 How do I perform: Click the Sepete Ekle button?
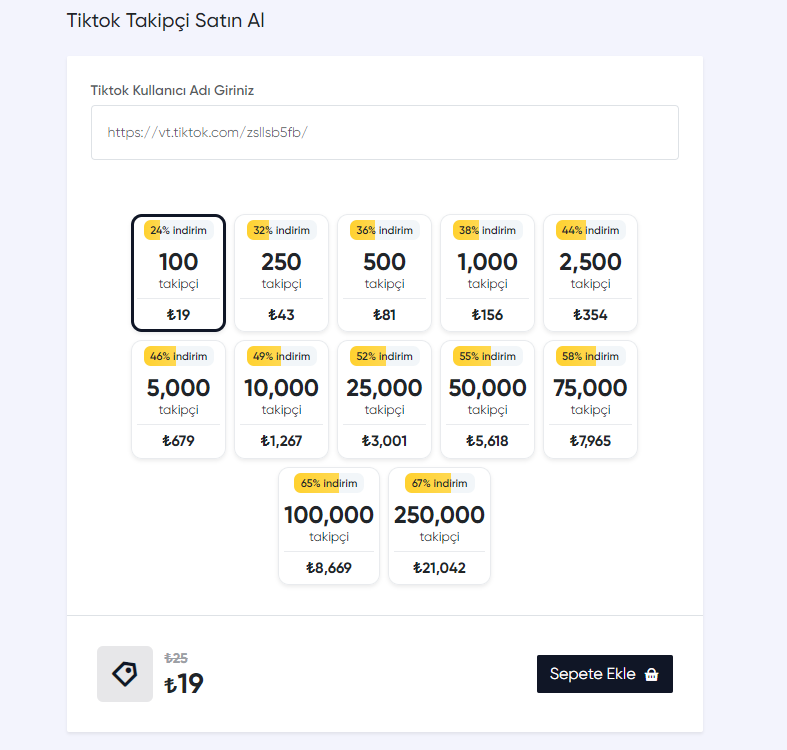coord(605,674)
